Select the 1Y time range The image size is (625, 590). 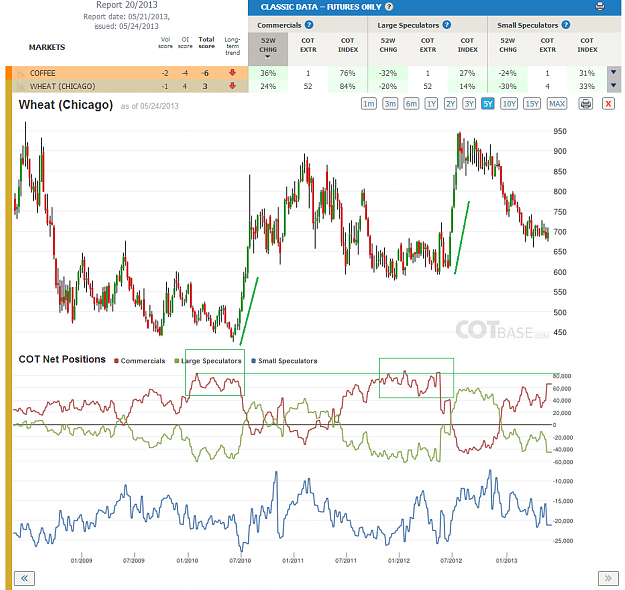click(431, 104)
